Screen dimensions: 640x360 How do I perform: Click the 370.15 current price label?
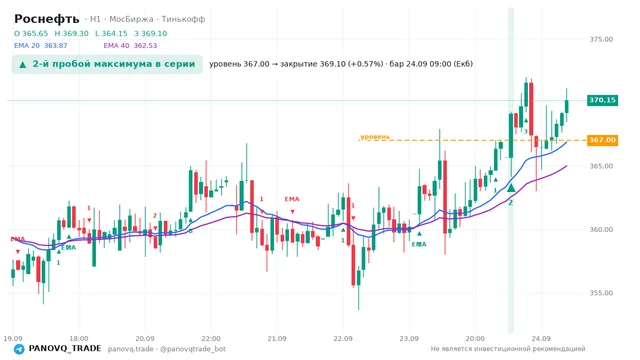[602, 100]
